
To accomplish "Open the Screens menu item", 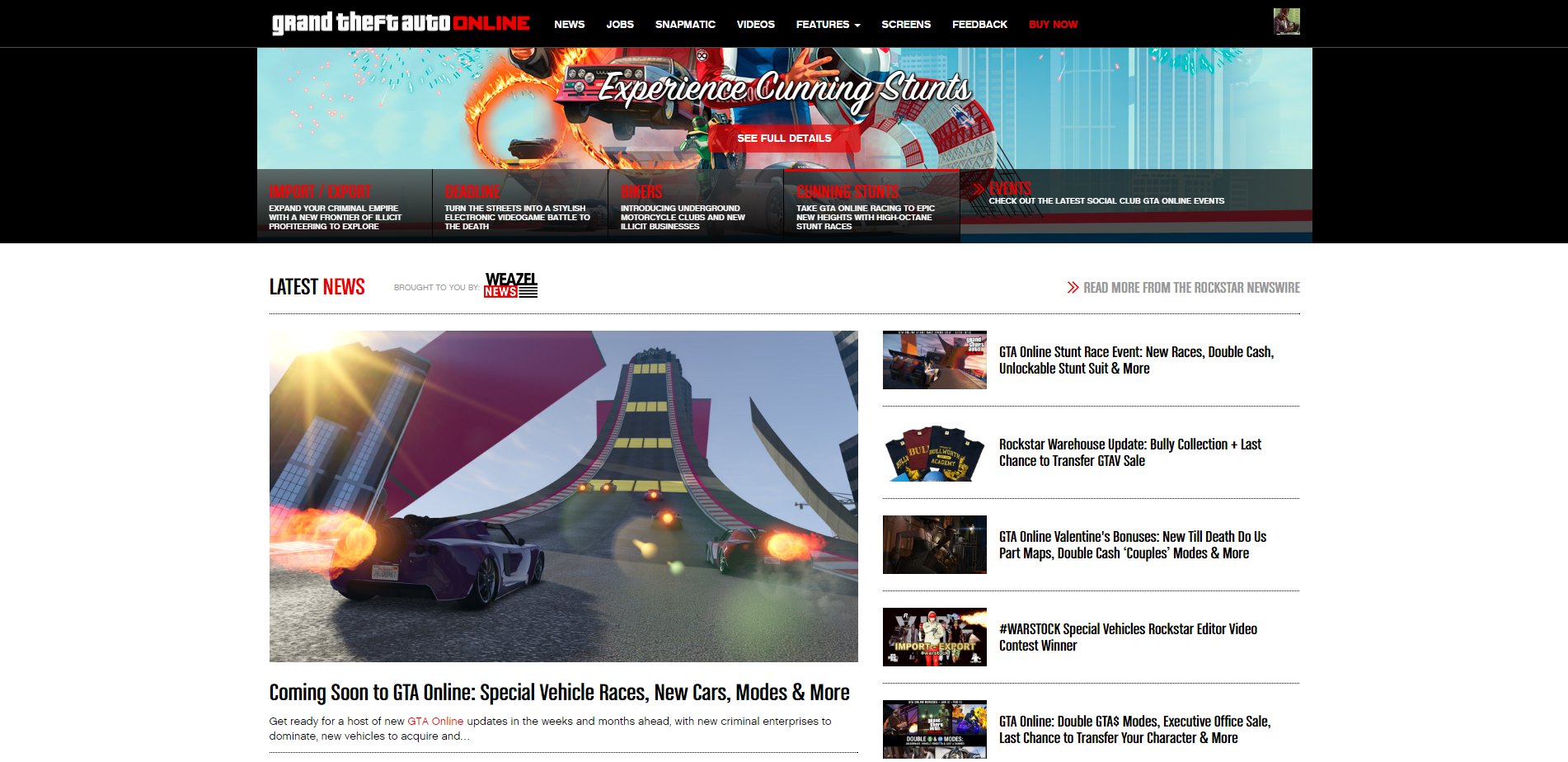I will [x=906, y=25].
